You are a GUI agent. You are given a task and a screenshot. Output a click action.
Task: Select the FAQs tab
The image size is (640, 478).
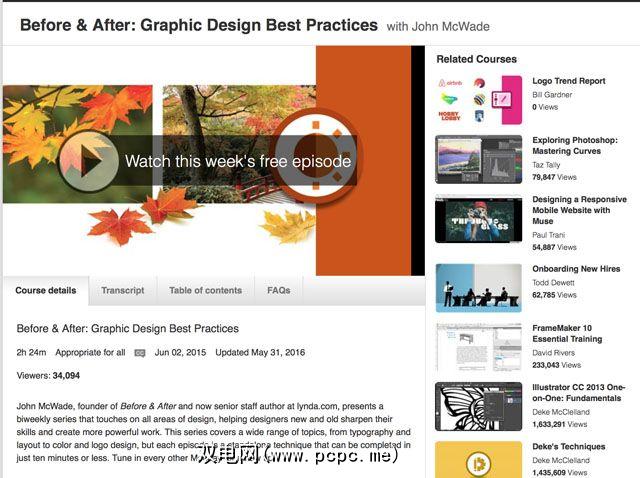pos(279,290)
